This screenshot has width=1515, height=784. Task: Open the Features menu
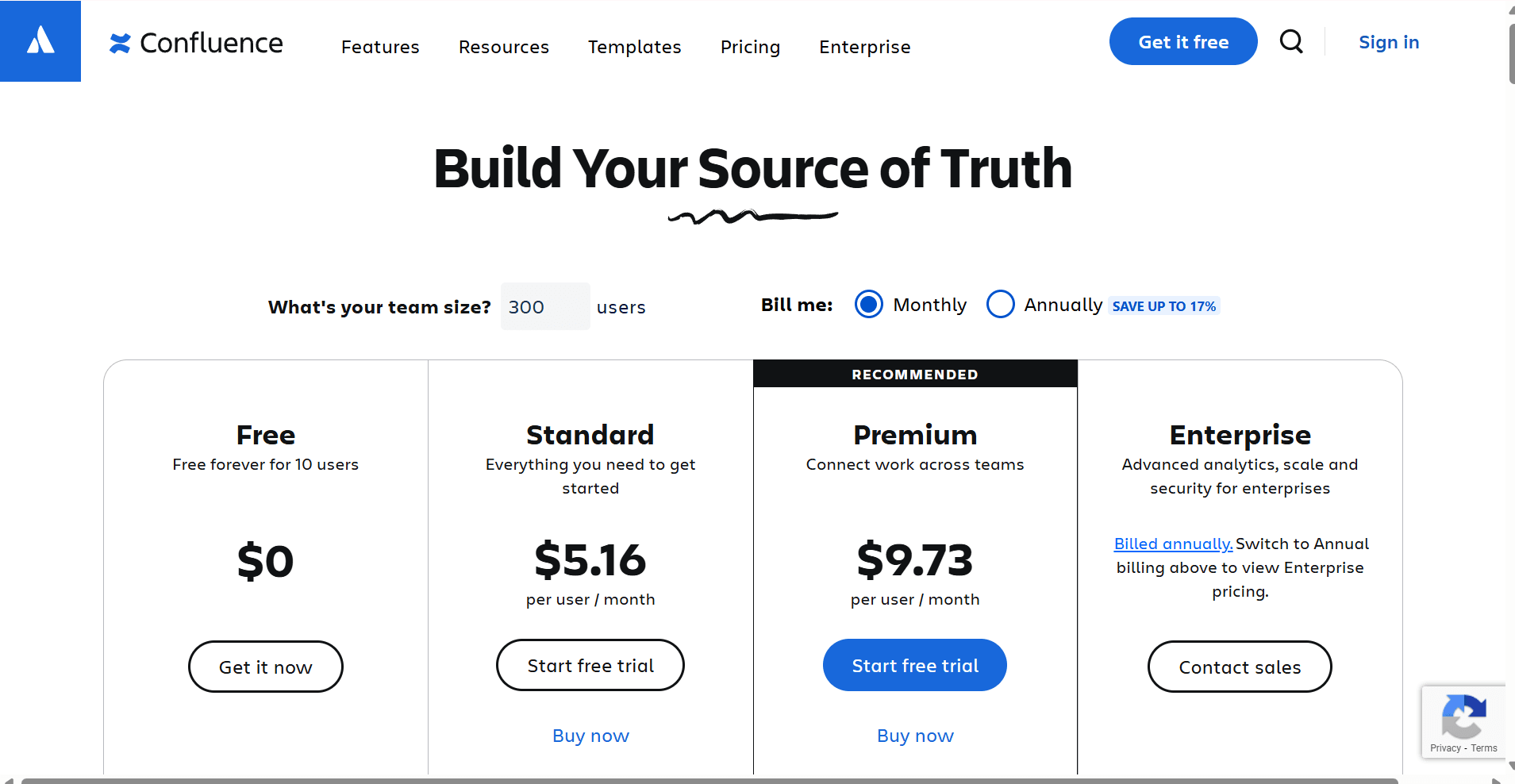(x=380, y=47)
